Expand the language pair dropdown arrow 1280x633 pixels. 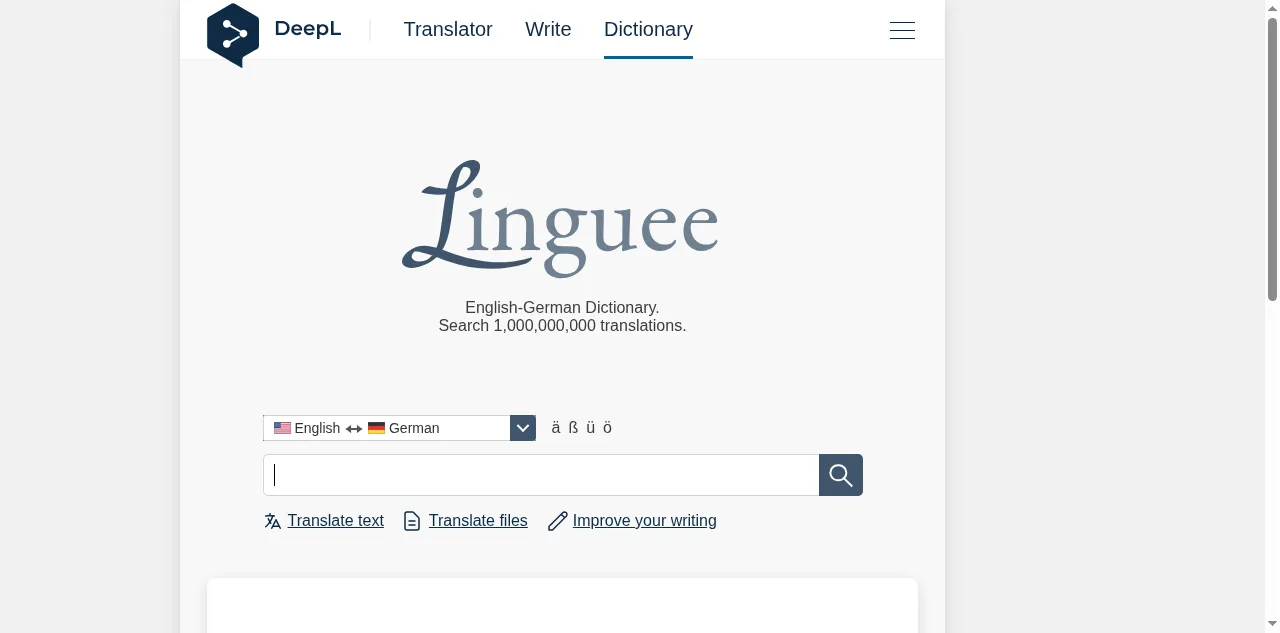click(x=523, y=428)
